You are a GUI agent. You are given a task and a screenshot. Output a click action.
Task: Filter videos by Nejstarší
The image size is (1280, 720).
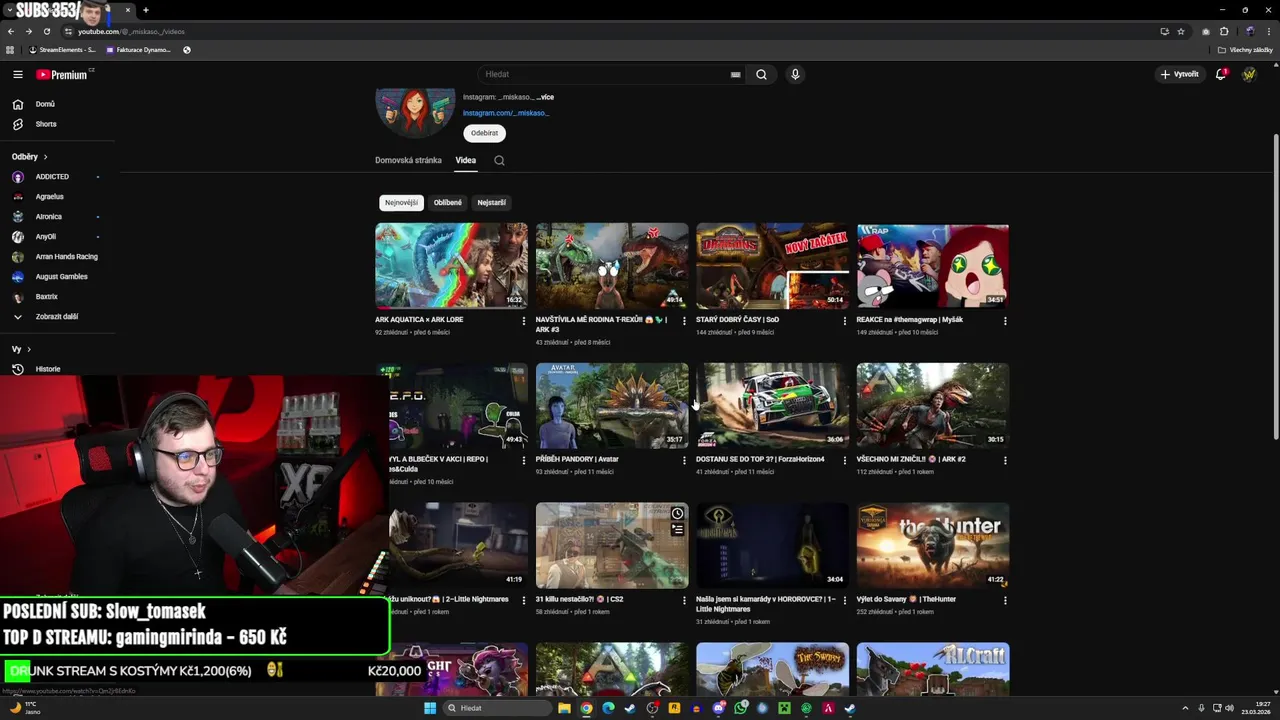[491, 202]
